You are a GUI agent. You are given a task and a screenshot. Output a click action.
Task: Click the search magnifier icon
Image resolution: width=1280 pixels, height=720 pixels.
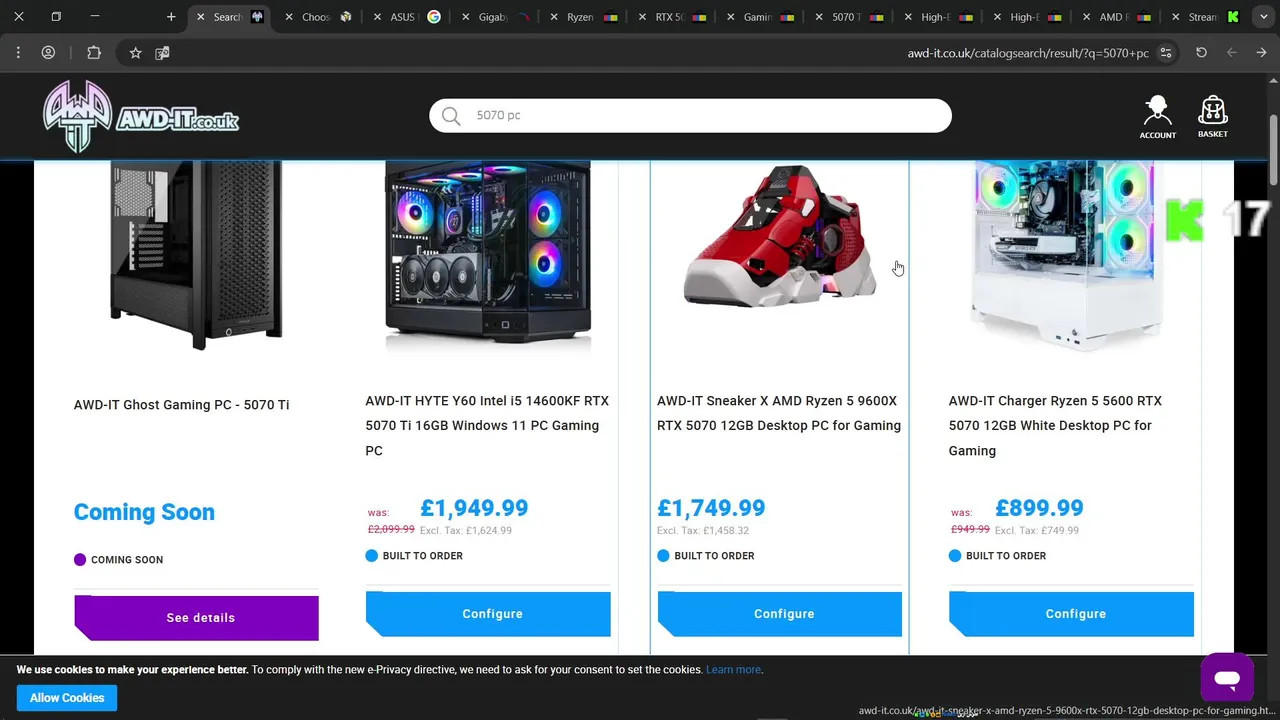(x=451, y=116)
